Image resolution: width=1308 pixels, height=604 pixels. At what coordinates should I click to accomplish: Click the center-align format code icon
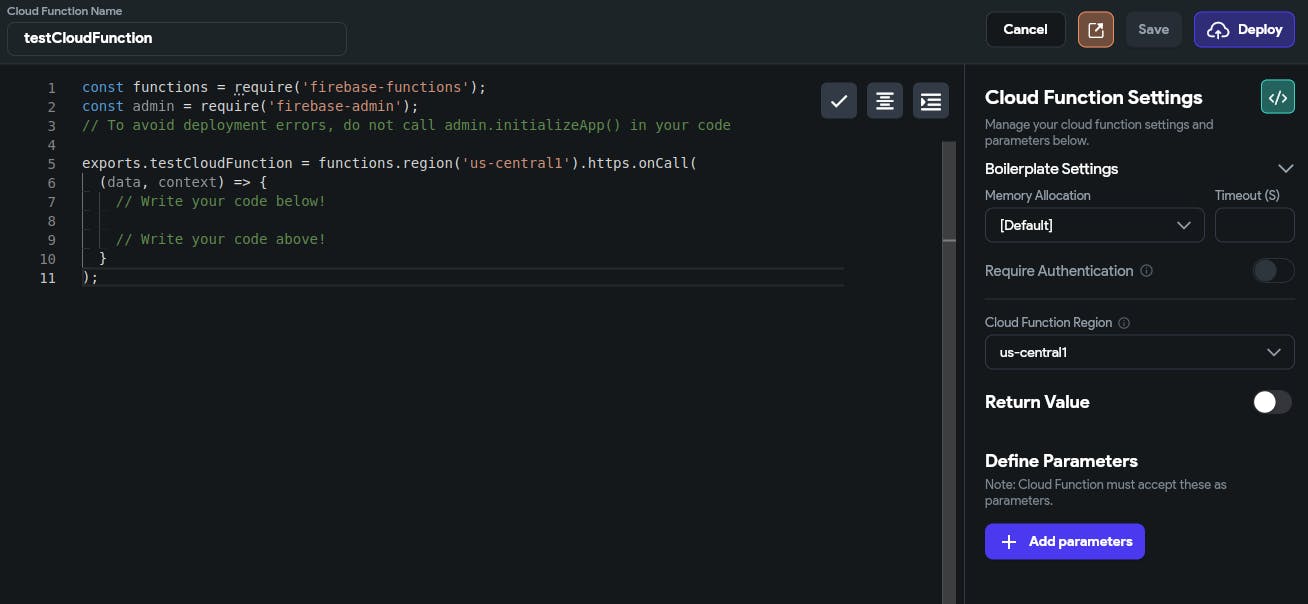(x=885, y=101)
